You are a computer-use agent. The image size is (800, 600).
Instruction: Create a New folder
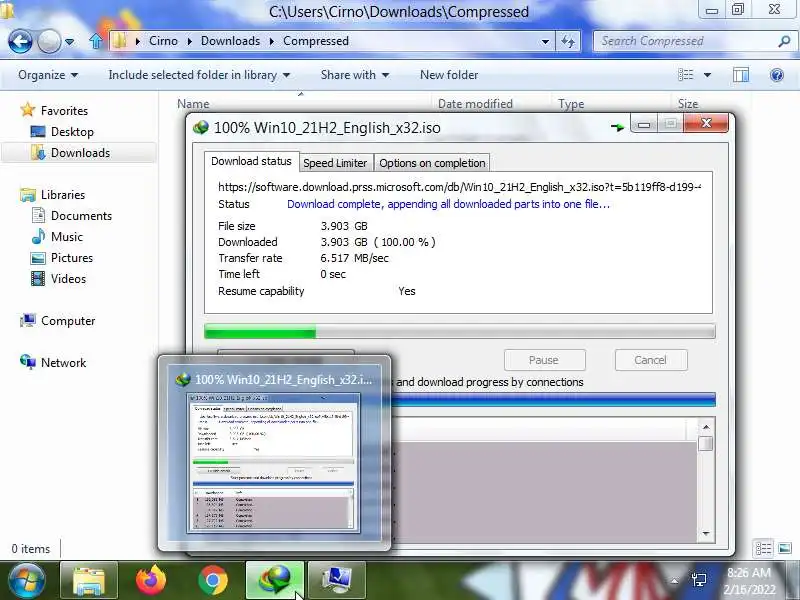pyautogui.click(x=449, y=75)
